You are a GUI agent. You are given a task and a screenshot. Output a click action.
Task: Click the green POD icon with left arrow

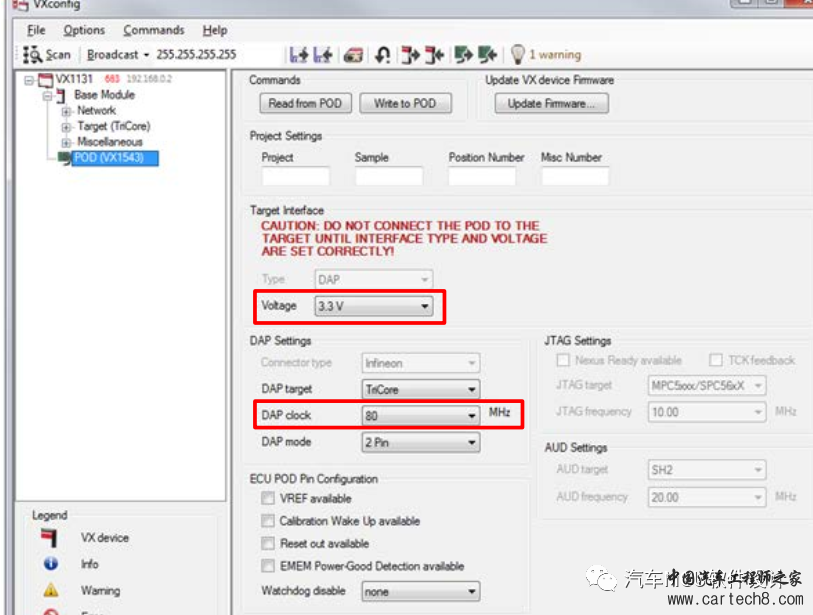(487, 54)
